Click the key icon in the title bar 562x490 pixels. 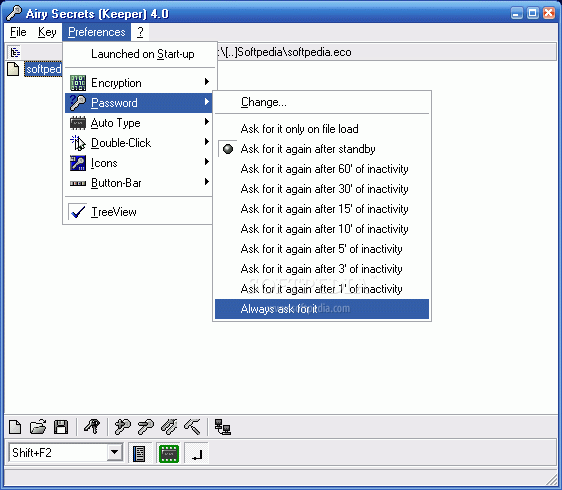click(14, 13)
